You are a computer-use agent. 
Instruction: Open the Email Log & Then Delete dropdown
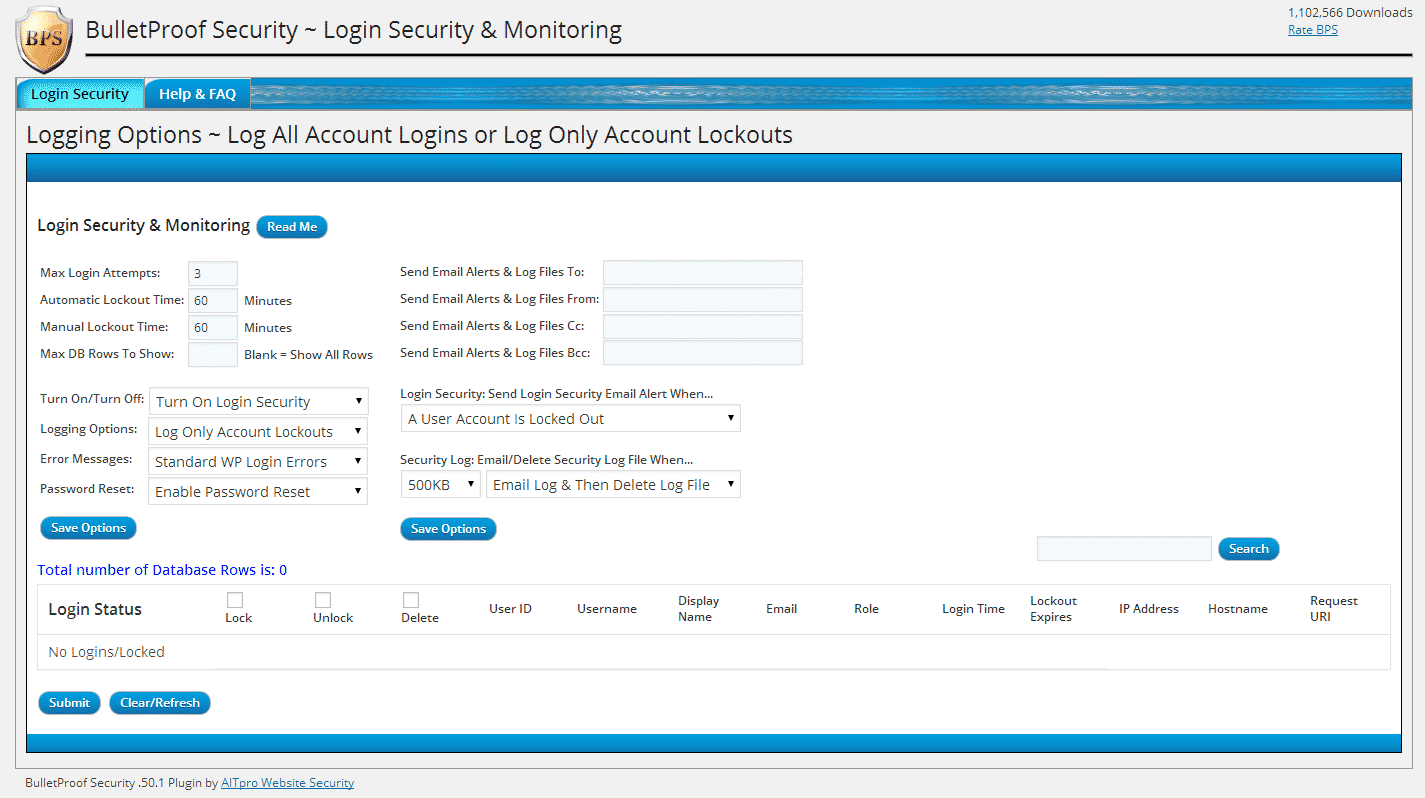point(613,484)
